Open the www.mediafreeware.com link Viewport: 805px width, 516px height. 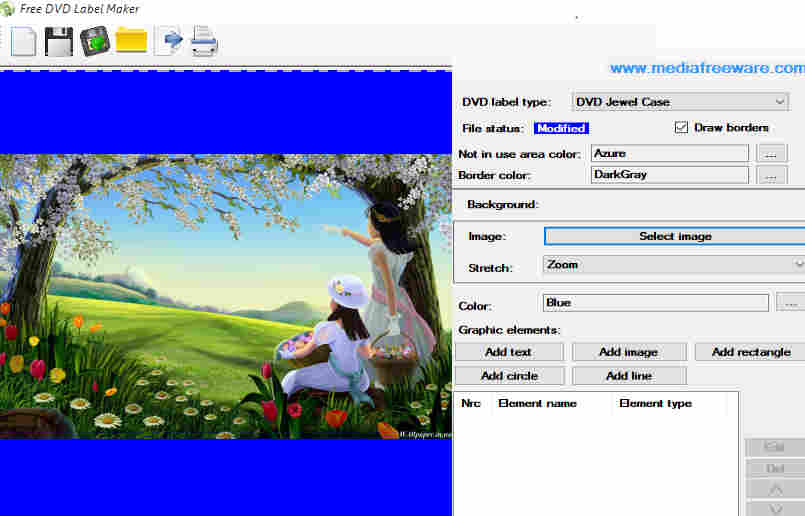pos(707,68)
